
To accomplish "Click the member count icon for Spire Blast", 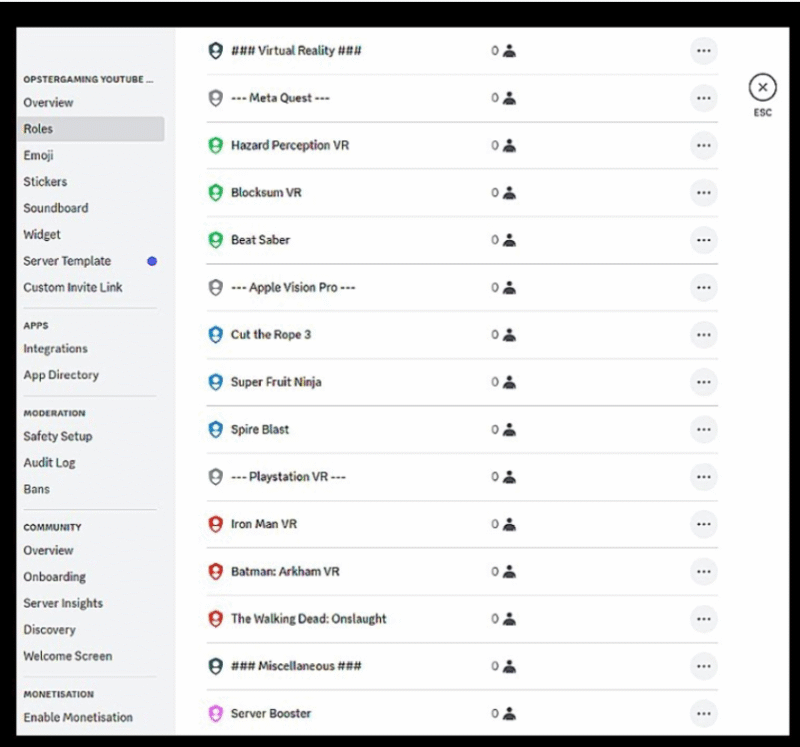I will (x=508, y=429).
